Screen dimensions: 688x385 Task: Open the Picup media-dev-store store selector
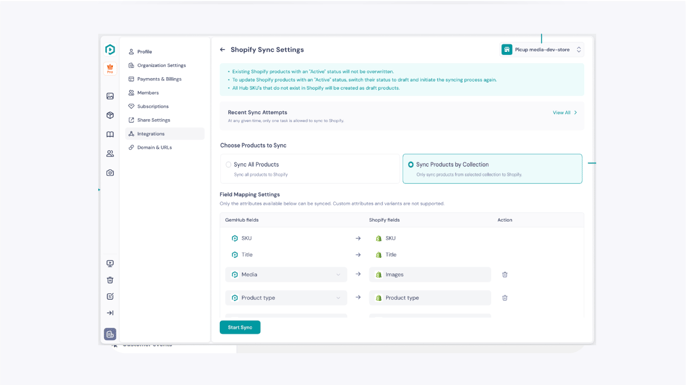(542, 50)
